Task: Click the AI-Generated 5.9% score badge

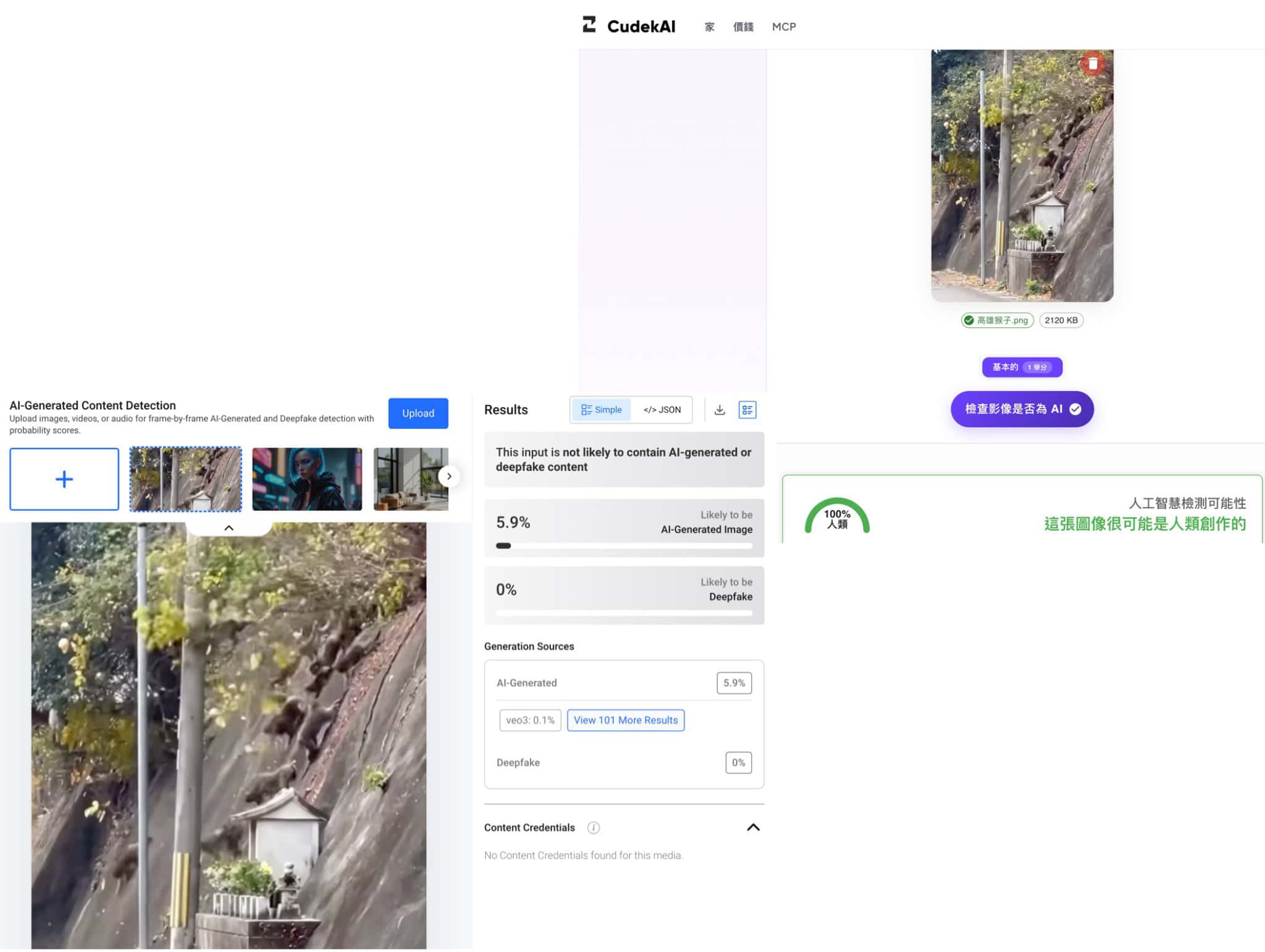Action: 734,683
